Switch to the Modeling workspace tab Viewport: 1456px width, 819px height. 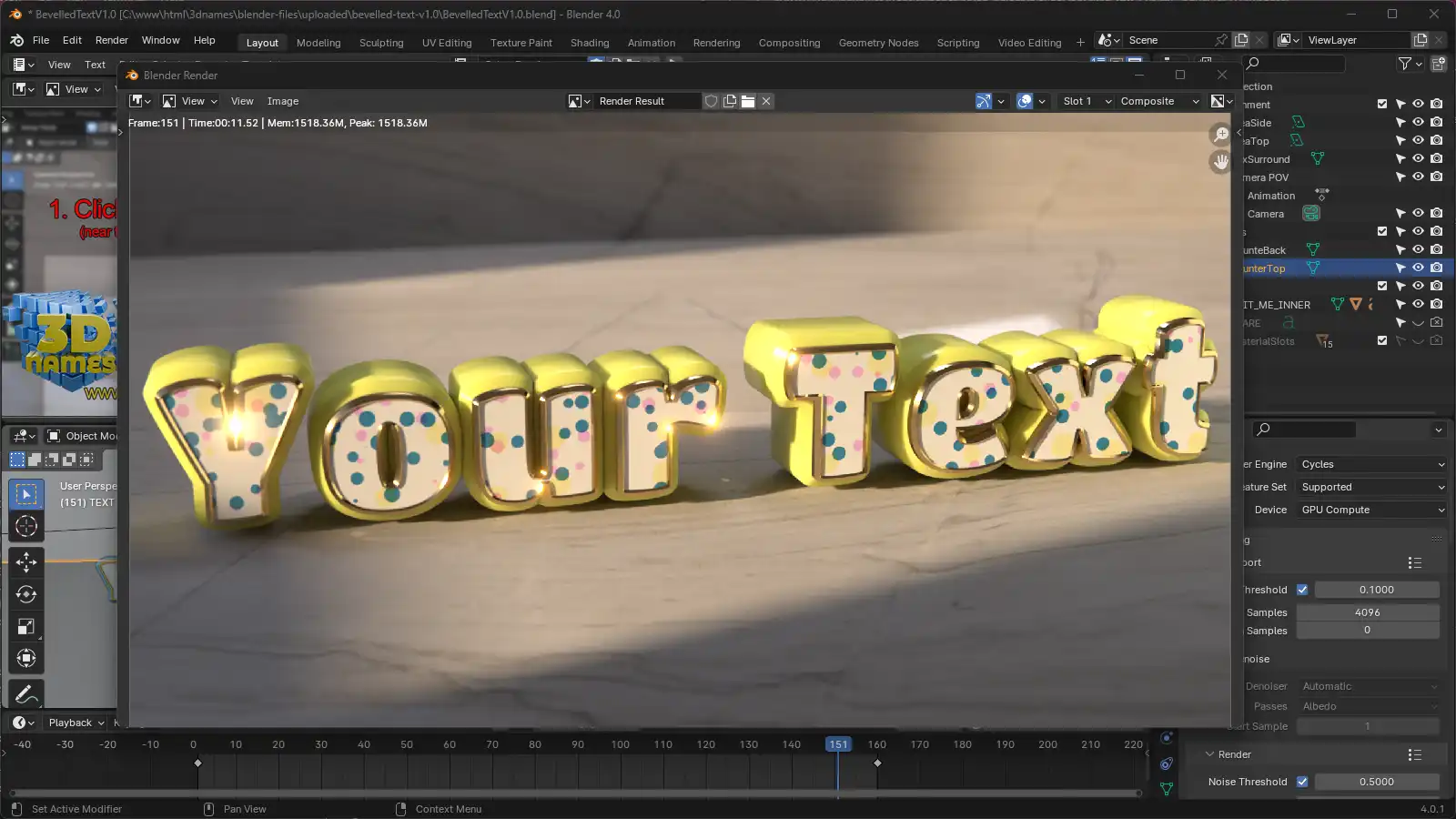click(x=318, y=43)
